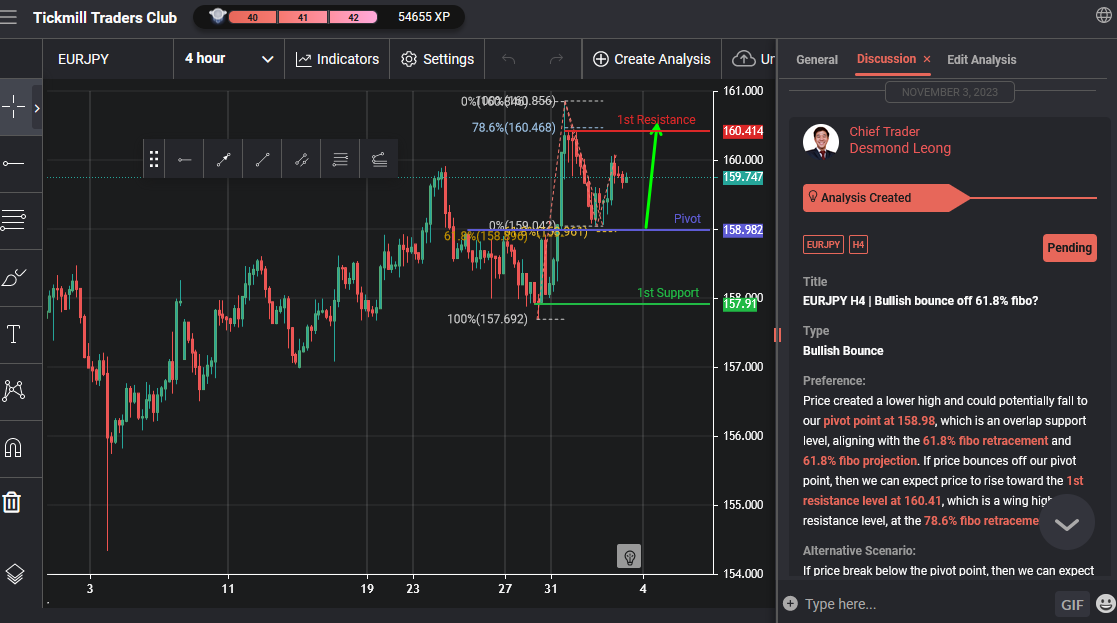The height and width of the screenshot is (623, 1117).
Task: Click the 78.6%(160.468) fib label
Action: (513, 127)
